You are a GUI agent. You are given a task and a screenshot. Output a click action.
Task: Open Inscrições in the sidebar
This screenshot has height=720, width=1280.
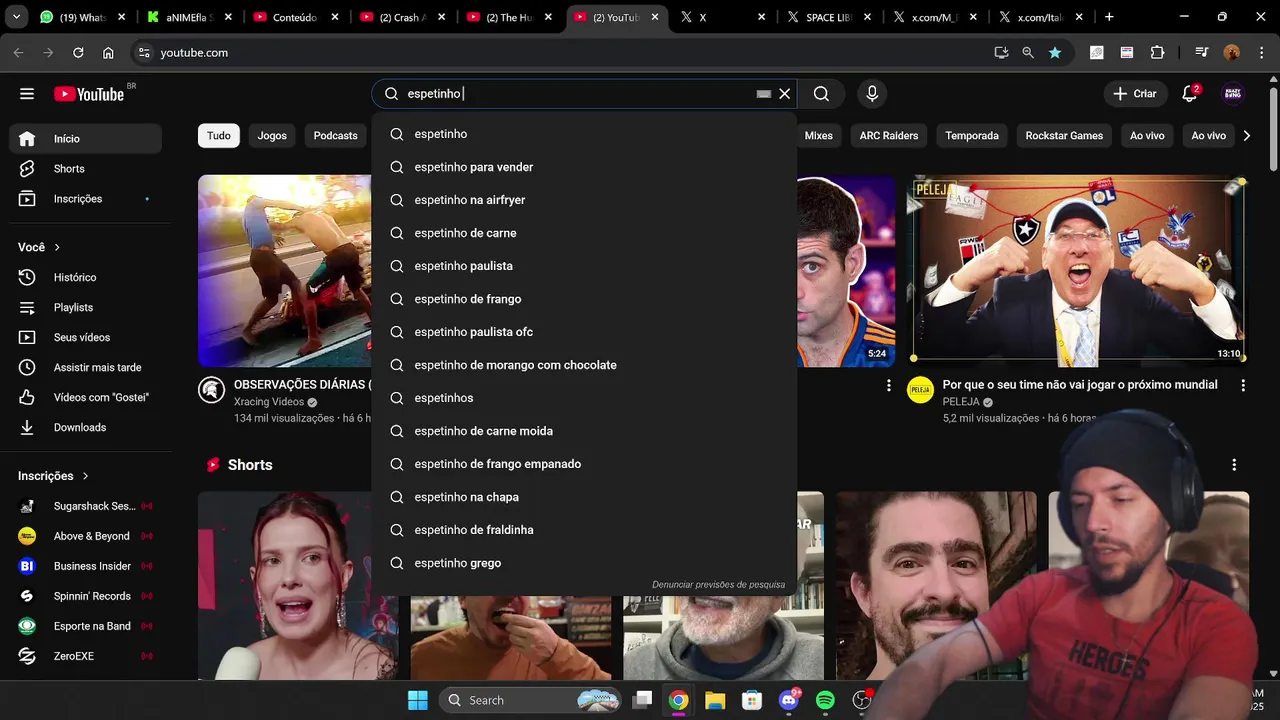pos(85,199)
